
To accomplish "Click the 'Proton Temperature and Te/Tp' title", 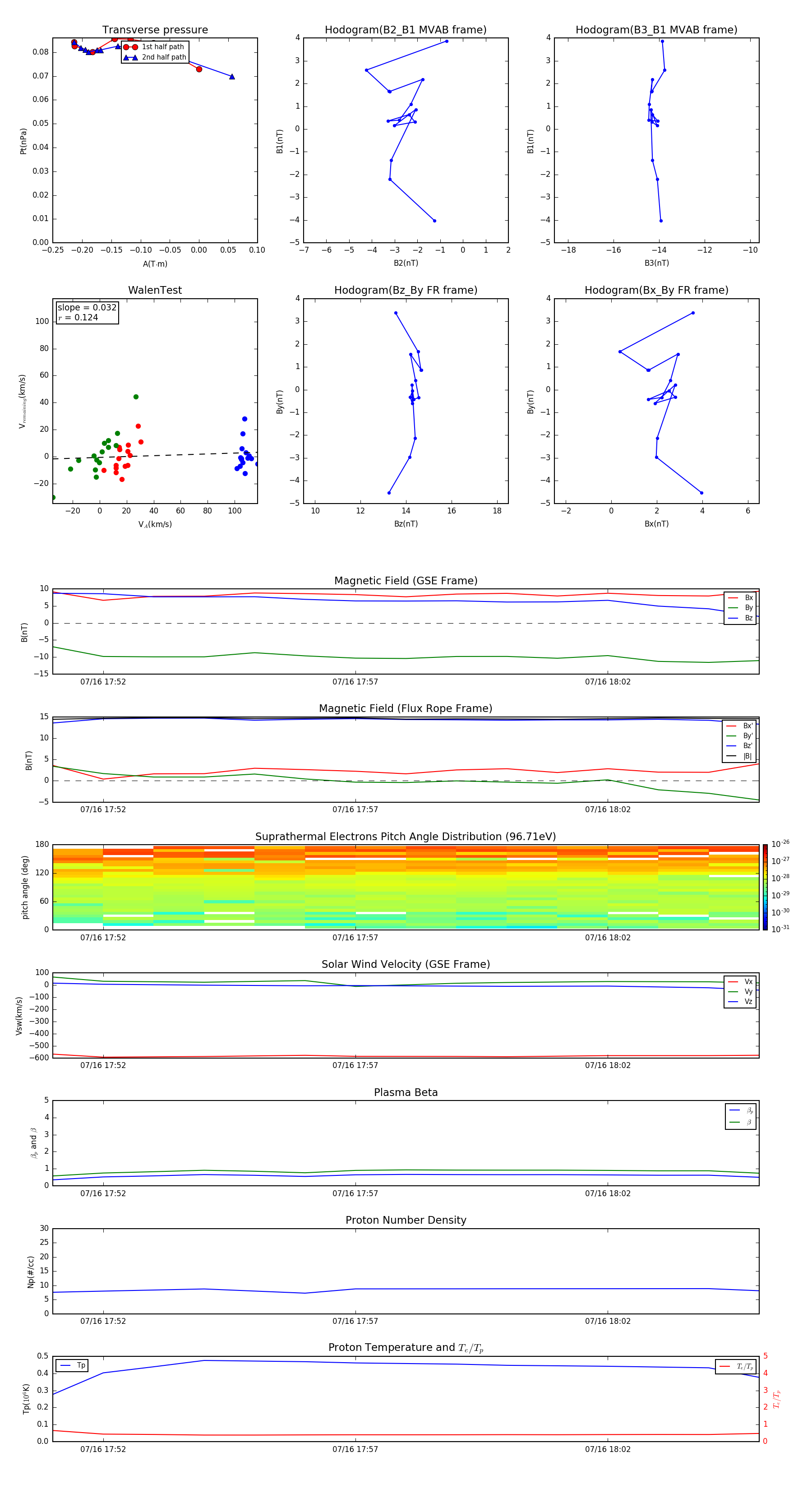I will pos(406,1348).
